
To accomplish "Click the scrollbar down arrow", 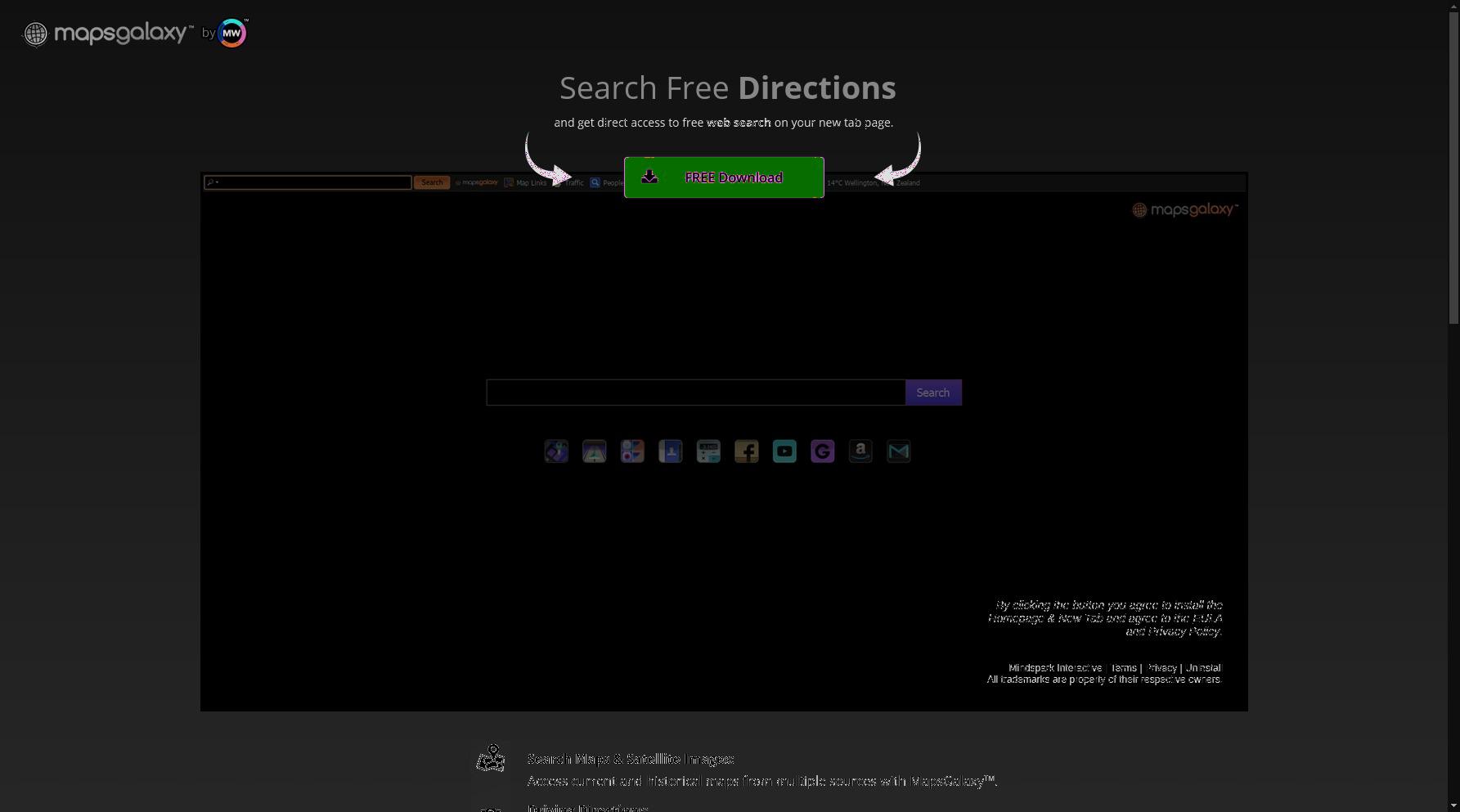I will point(1453,806).
